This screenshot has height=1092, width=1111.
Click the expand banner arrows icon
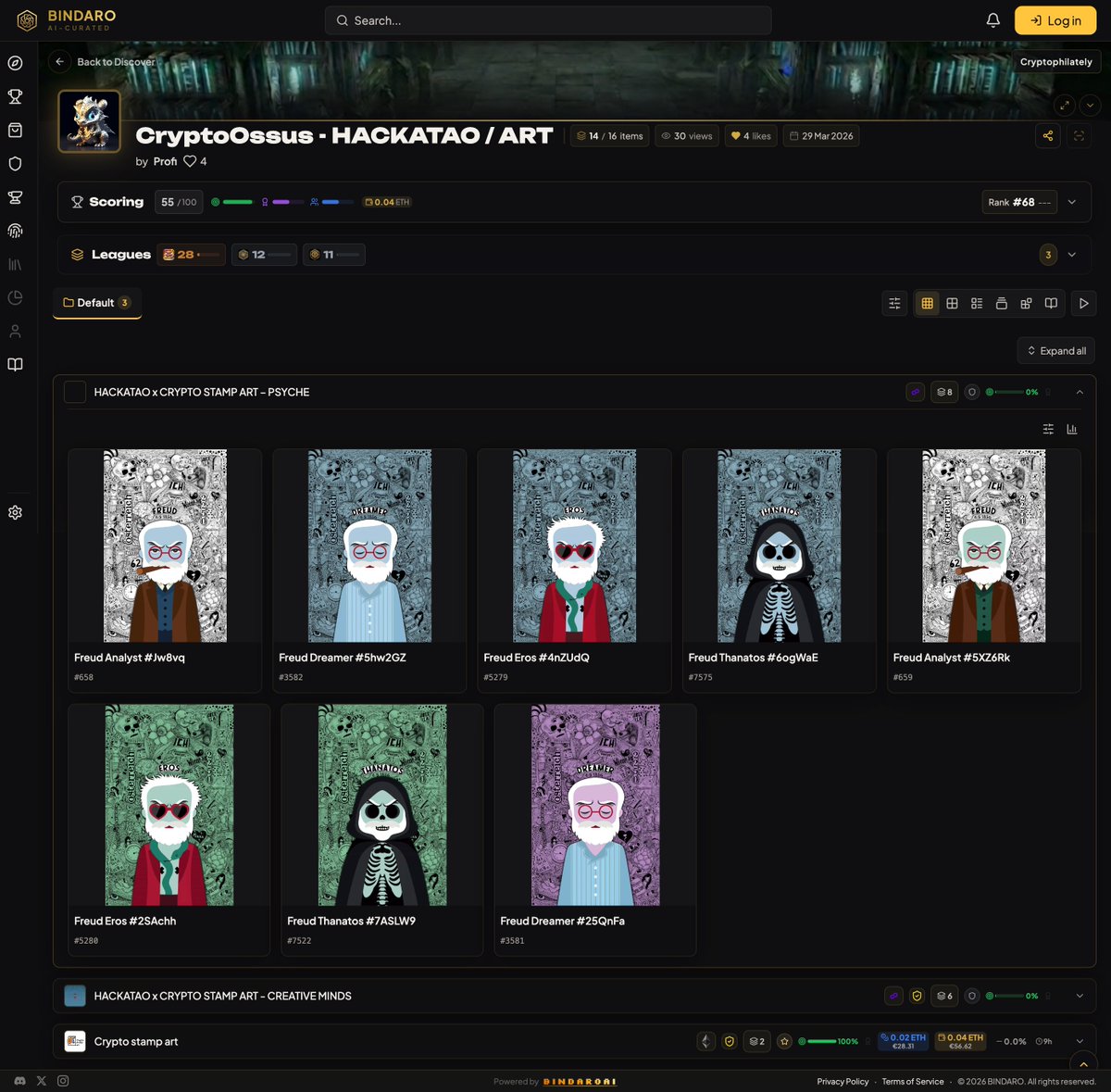click(1065, 105)
